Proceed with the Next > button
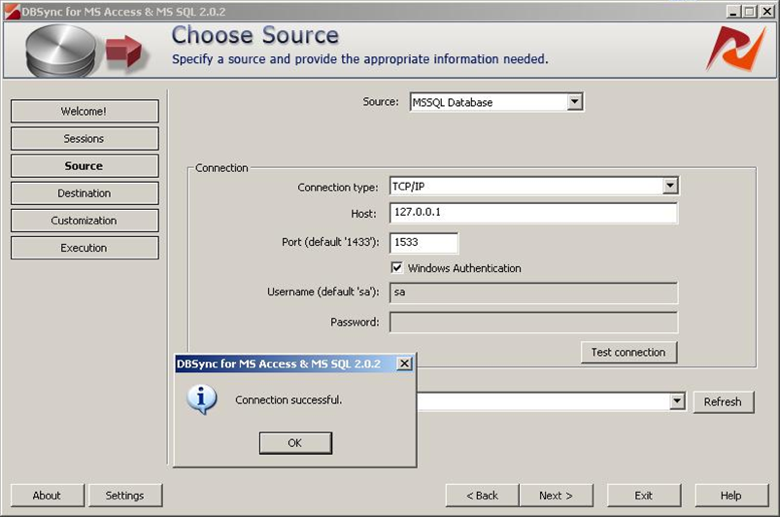Image resolution: width=780 pixels, height=517 pixels. (x=556, y=496)
